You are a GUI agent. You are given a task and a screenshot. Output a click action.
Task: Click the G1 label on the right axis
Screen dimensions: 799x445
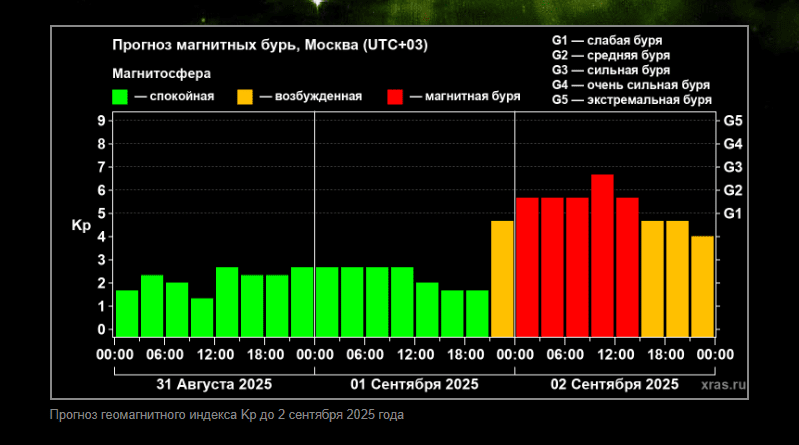pos(732,213)
